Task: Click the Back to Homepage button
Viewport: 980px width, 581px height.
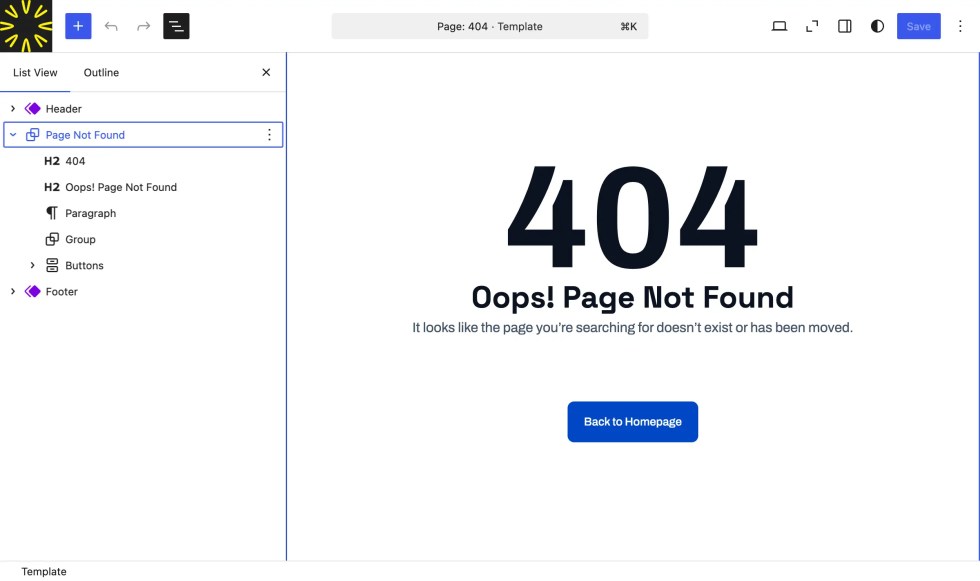Action: 632,422
